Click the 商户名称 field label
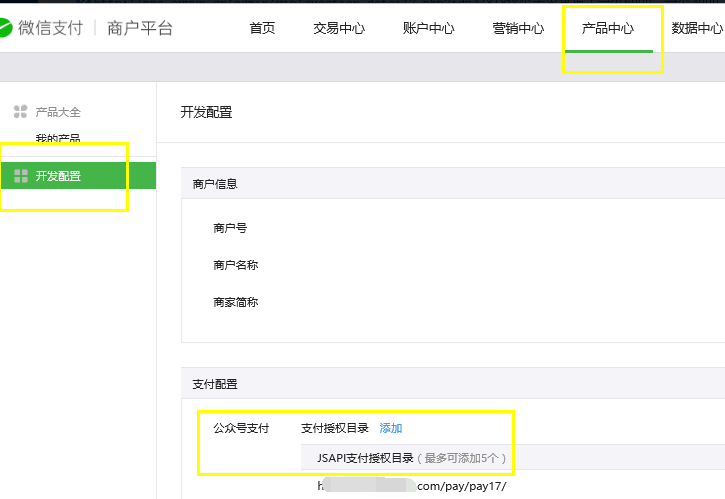Viewport: 725px width, 499px height. [x=236, y=265]
